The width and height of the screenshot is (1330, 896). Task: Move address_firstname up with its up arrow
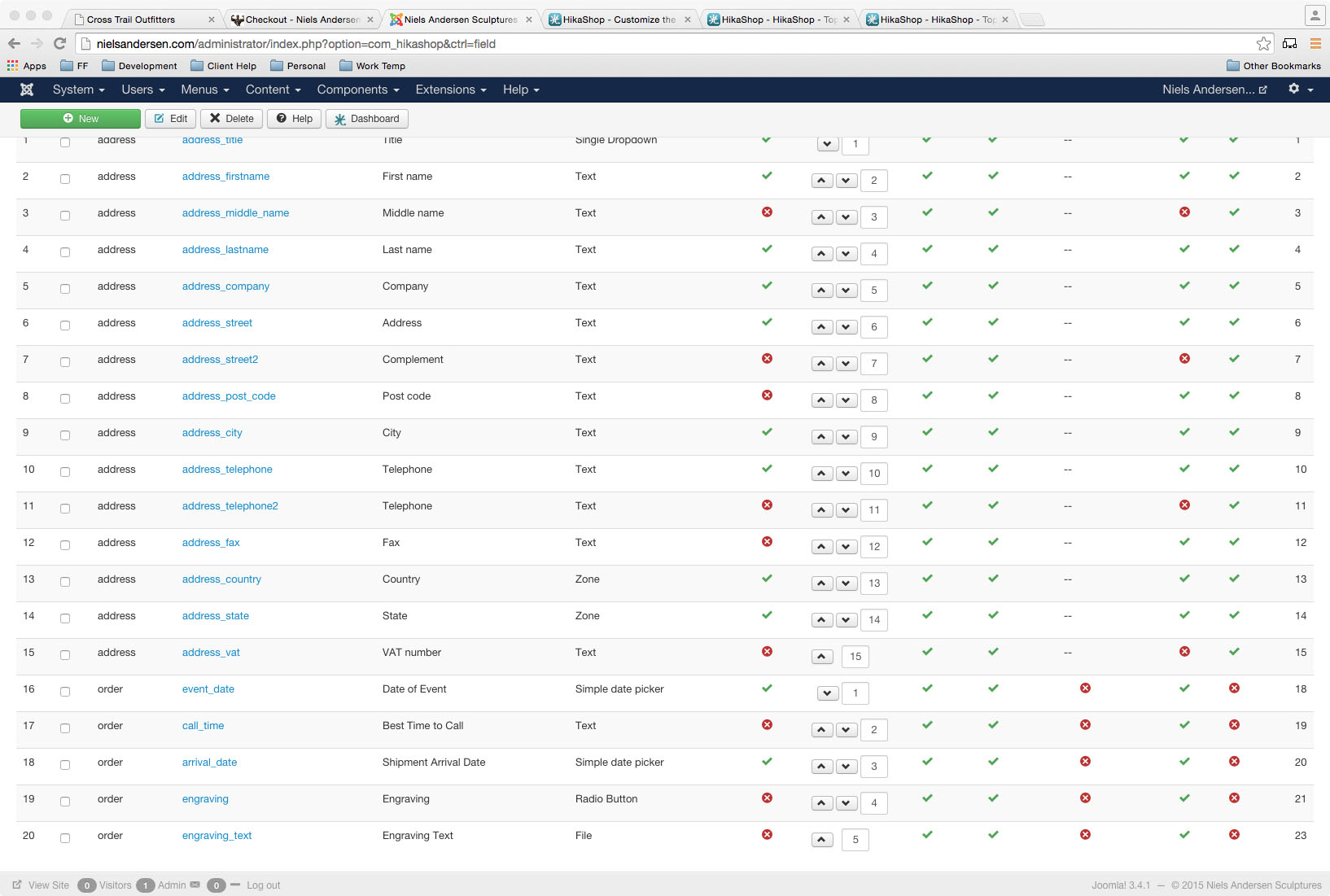[x=822, y=181]
